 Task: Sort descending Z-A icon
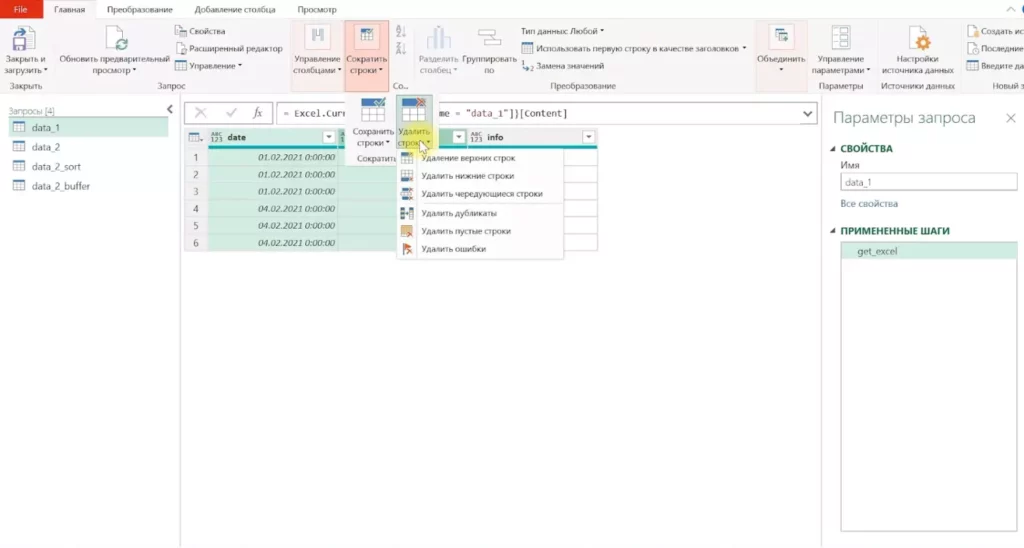[401, 48]
